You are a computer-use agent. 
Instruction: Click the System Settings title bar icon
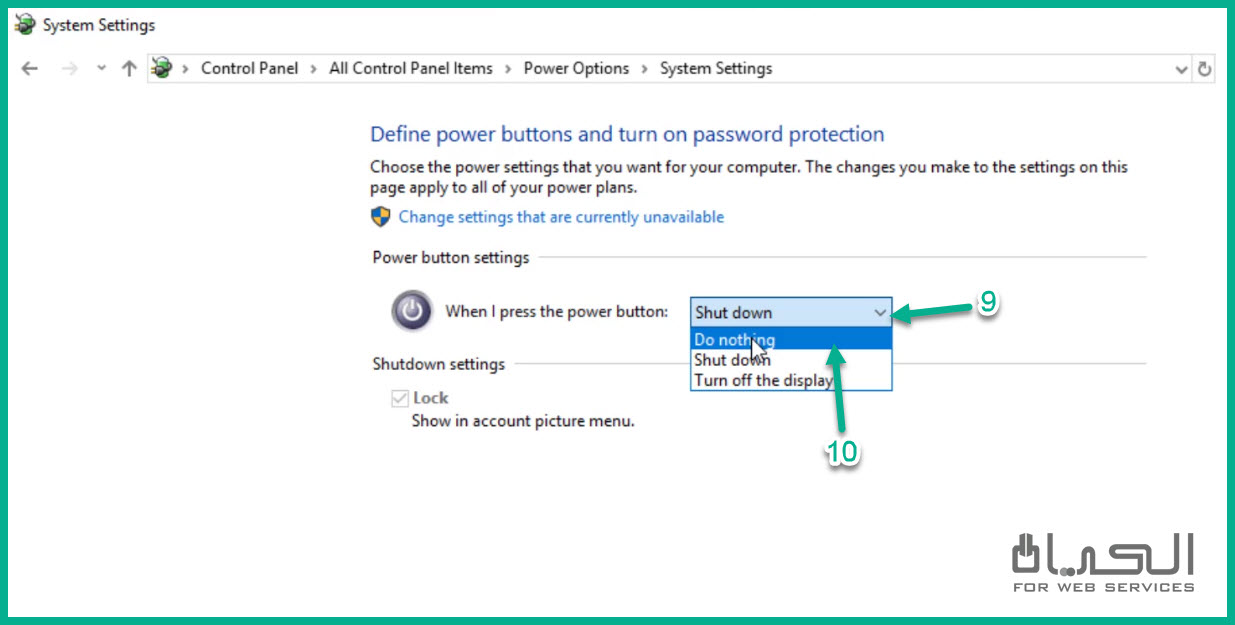click(25, 25)
